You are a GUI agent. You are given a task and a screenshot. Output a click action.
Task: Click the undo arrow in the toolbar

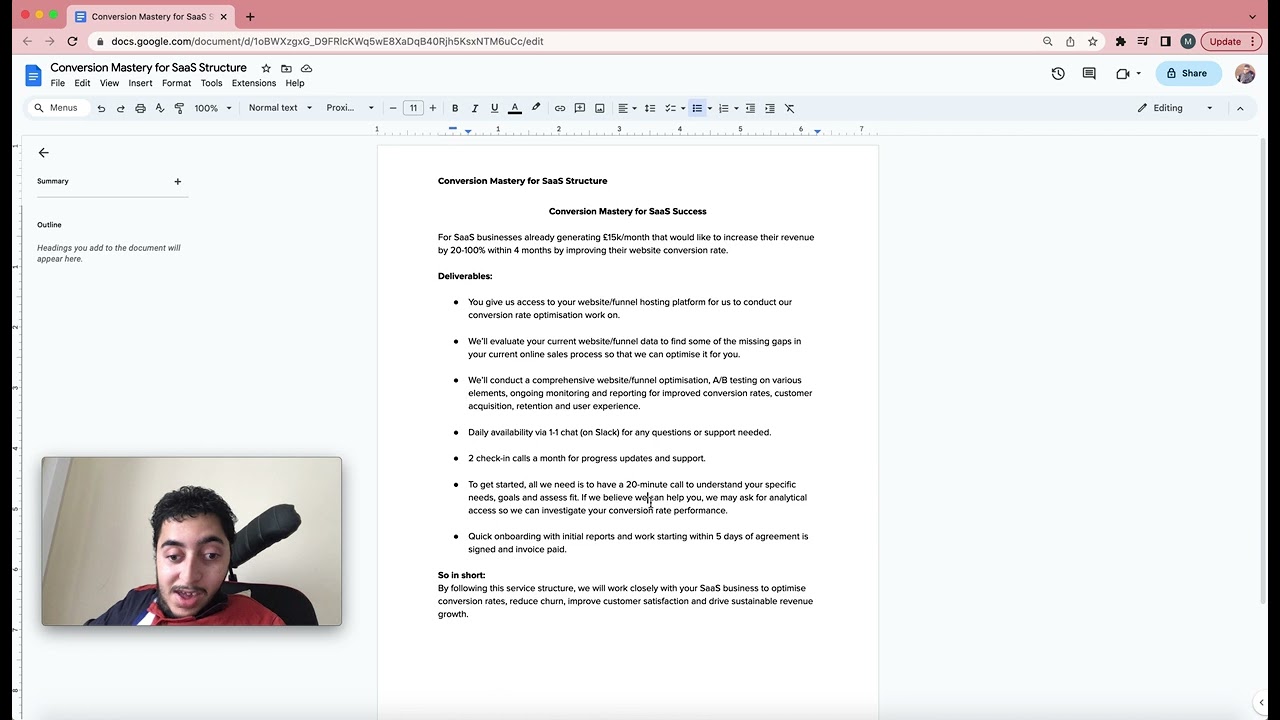tap(101, 108)
